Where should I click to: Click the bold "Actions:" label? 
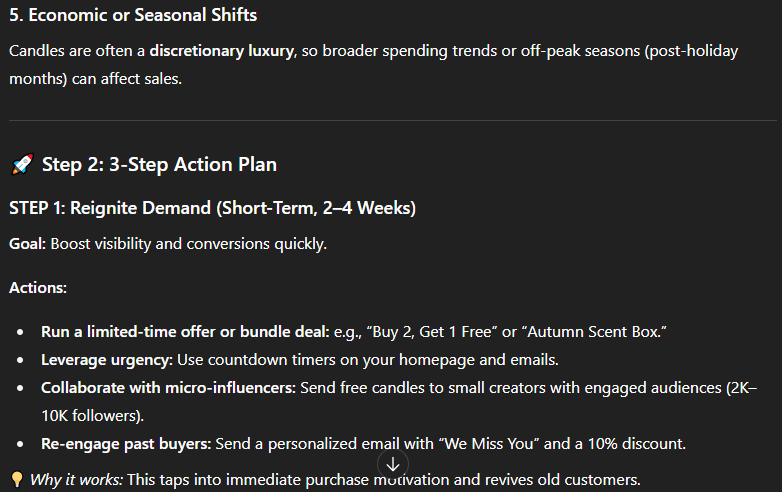[38, 288]
